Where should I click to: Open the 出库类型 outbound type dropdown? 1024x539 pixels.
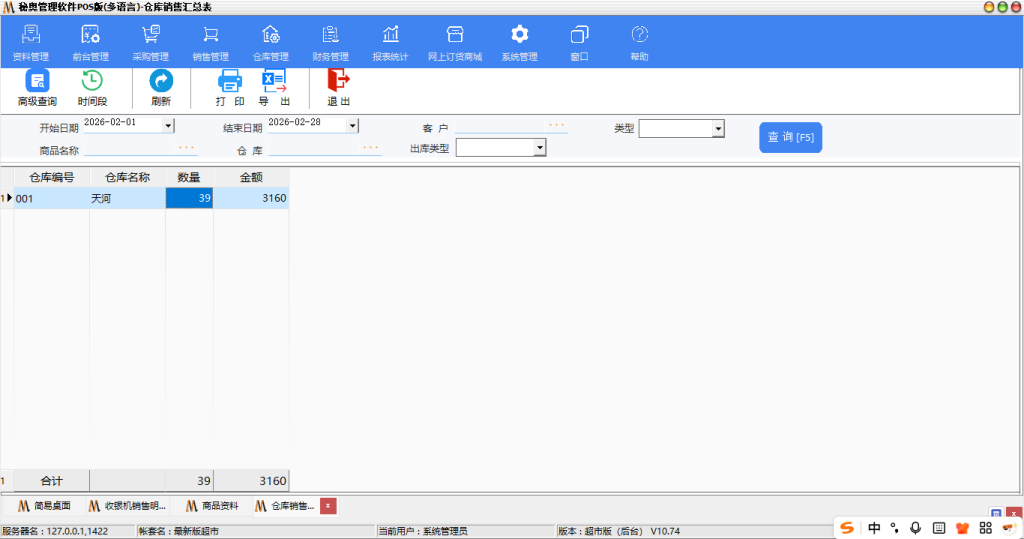point(540,148)
